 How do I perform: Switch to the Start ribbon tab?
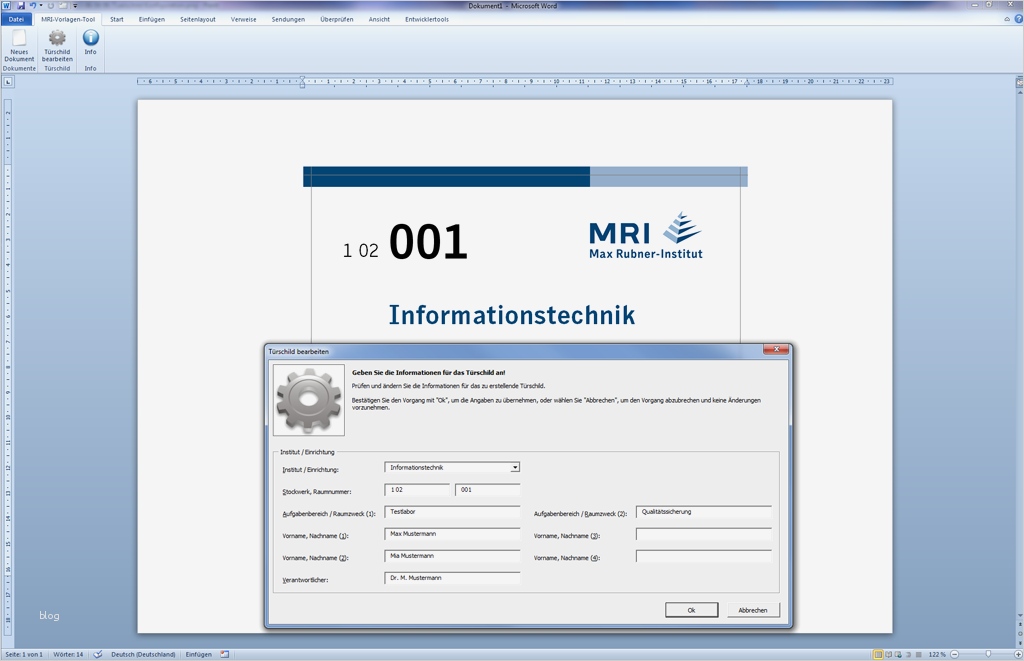point(117,18)
